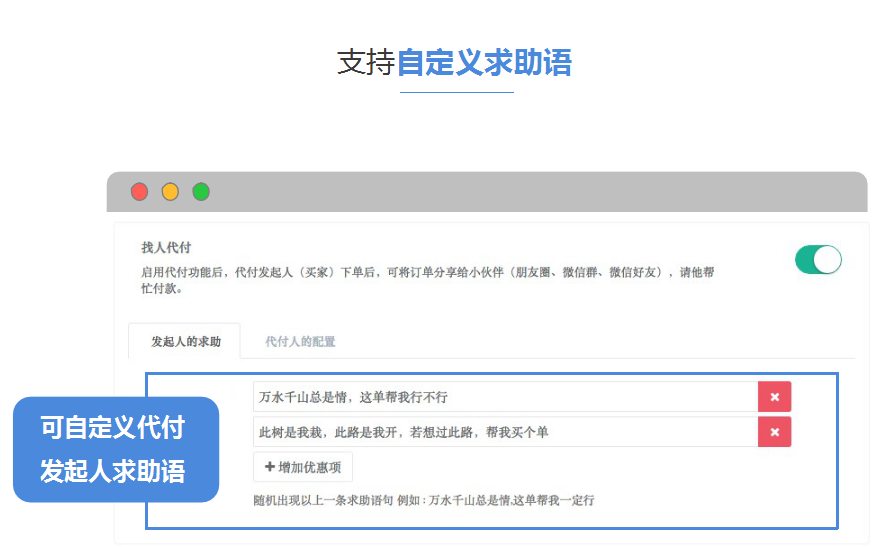Remove the 此树是我栽 phrase using its X
This screenshot has width=896, height=547.
[775, 432]
